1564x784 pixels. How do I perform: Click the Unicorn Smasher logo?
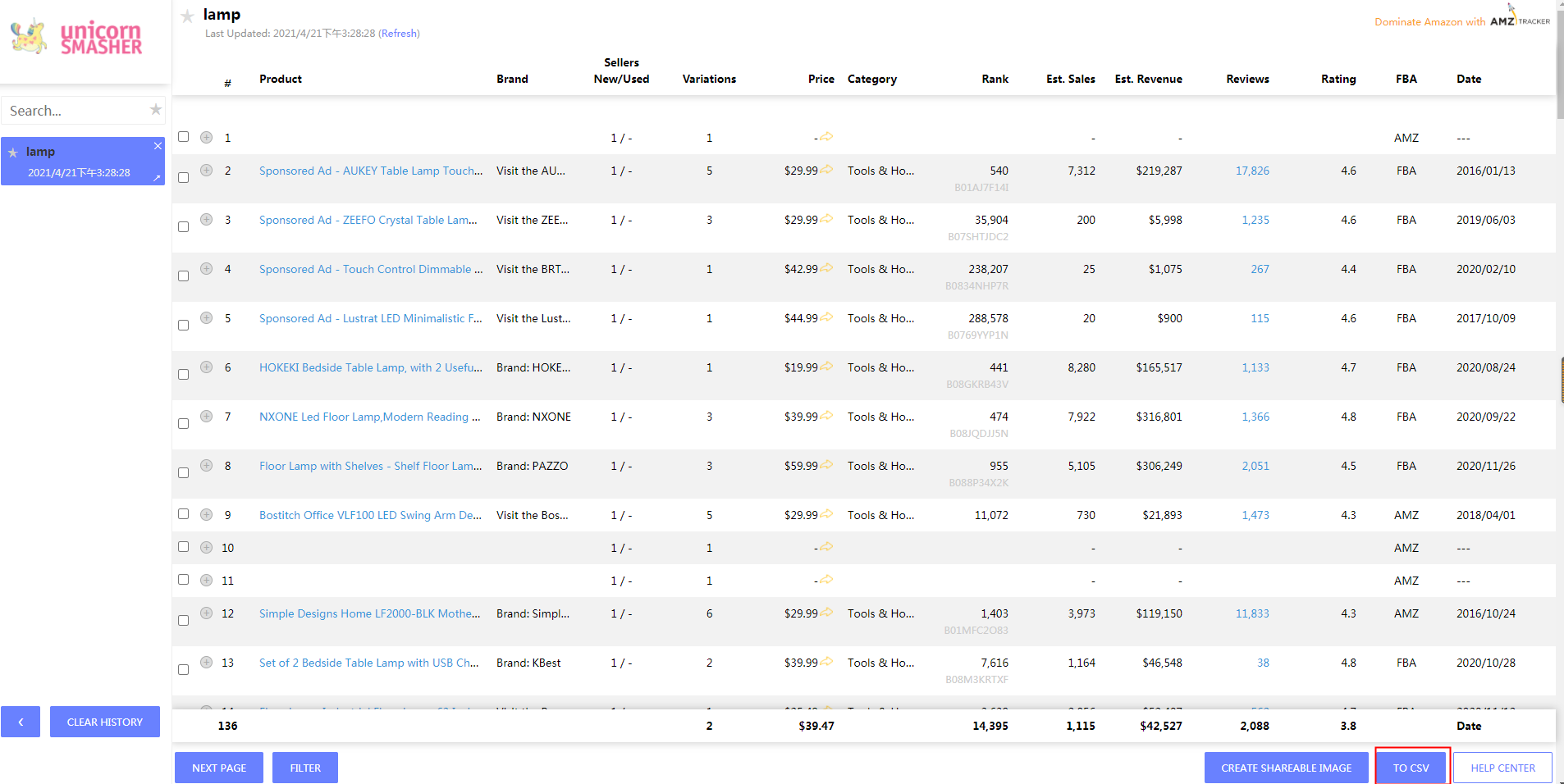tap(76, 37)
